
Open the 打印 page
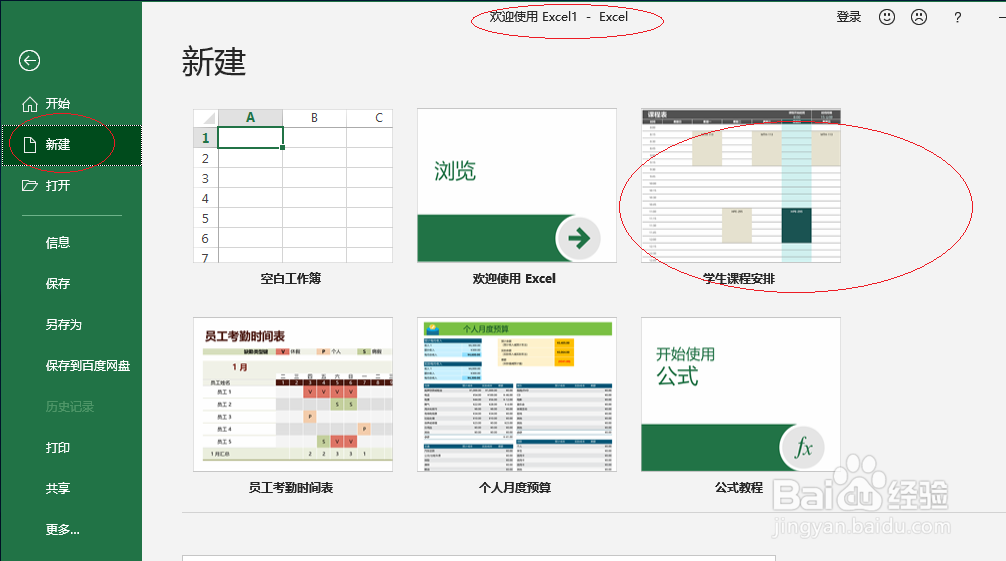pos(58,448)
